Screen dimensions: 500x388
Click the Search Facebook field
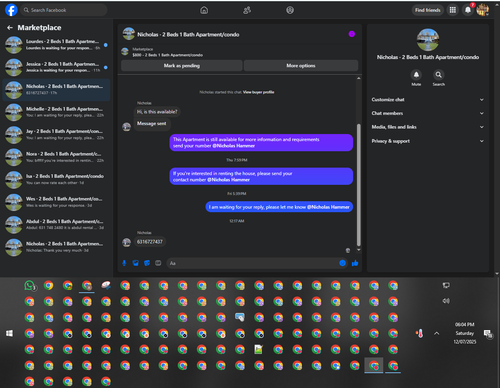point(64,10)
